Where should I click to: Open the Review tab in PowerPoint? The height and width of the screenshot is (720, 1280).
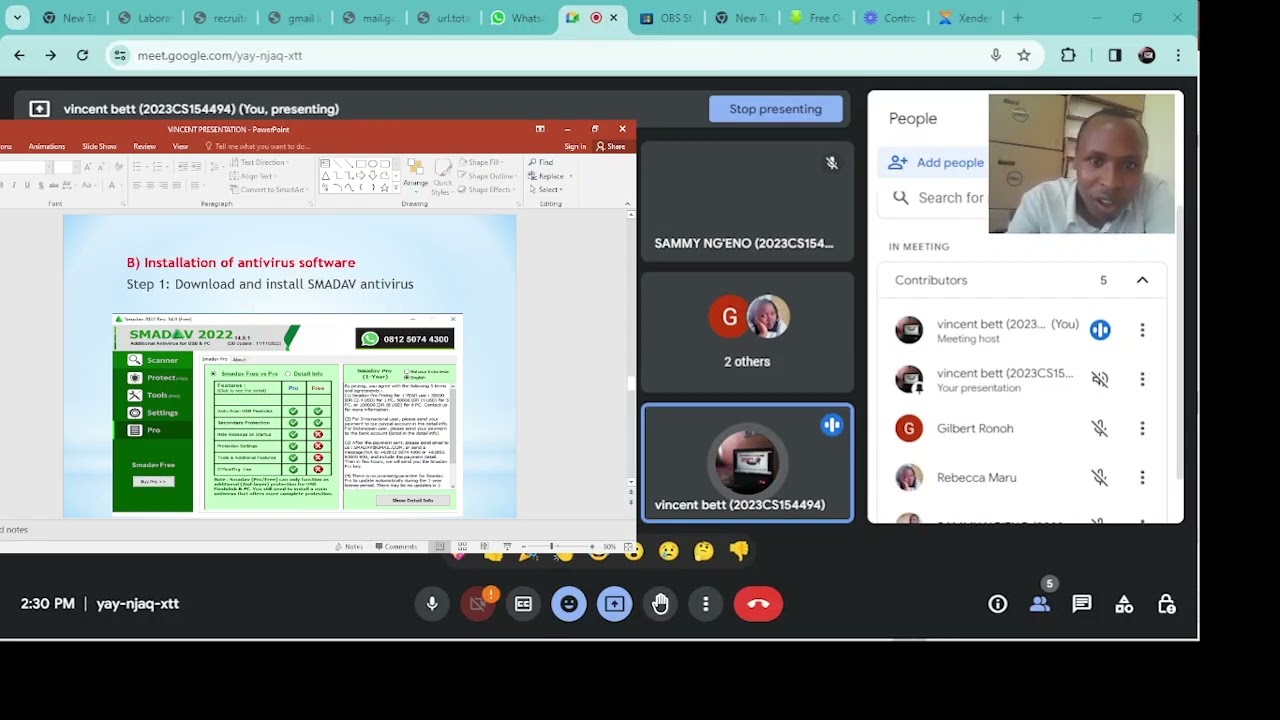pyautogui.click(x=144, y=147)
